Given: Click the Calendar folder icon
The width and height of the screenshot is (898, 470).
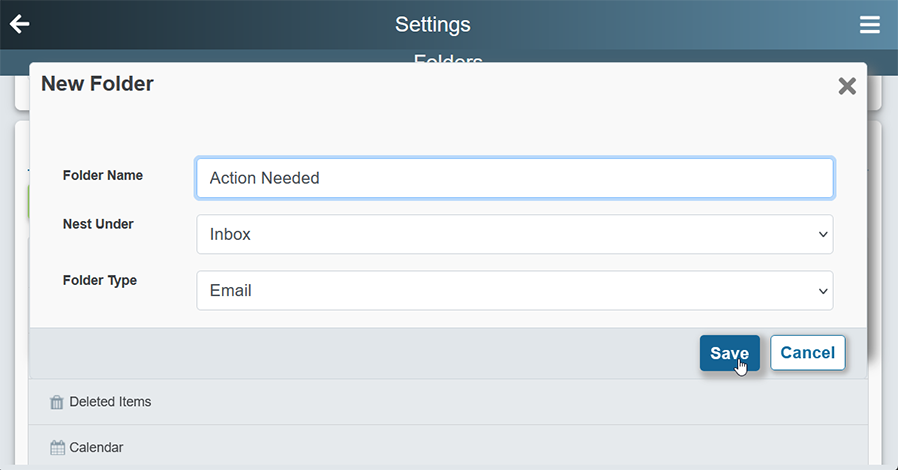Looking at the screenshot, I should point(57,448).
